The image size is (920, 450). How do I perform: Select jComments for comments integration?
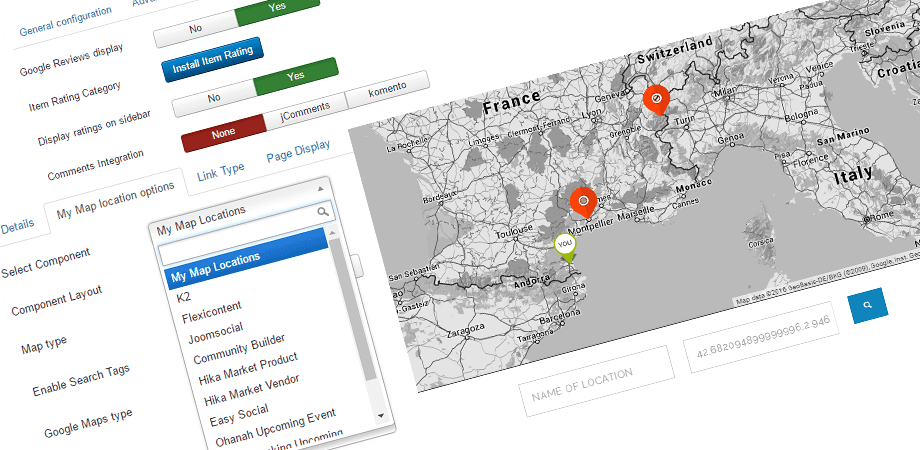[x=305, y=107]
